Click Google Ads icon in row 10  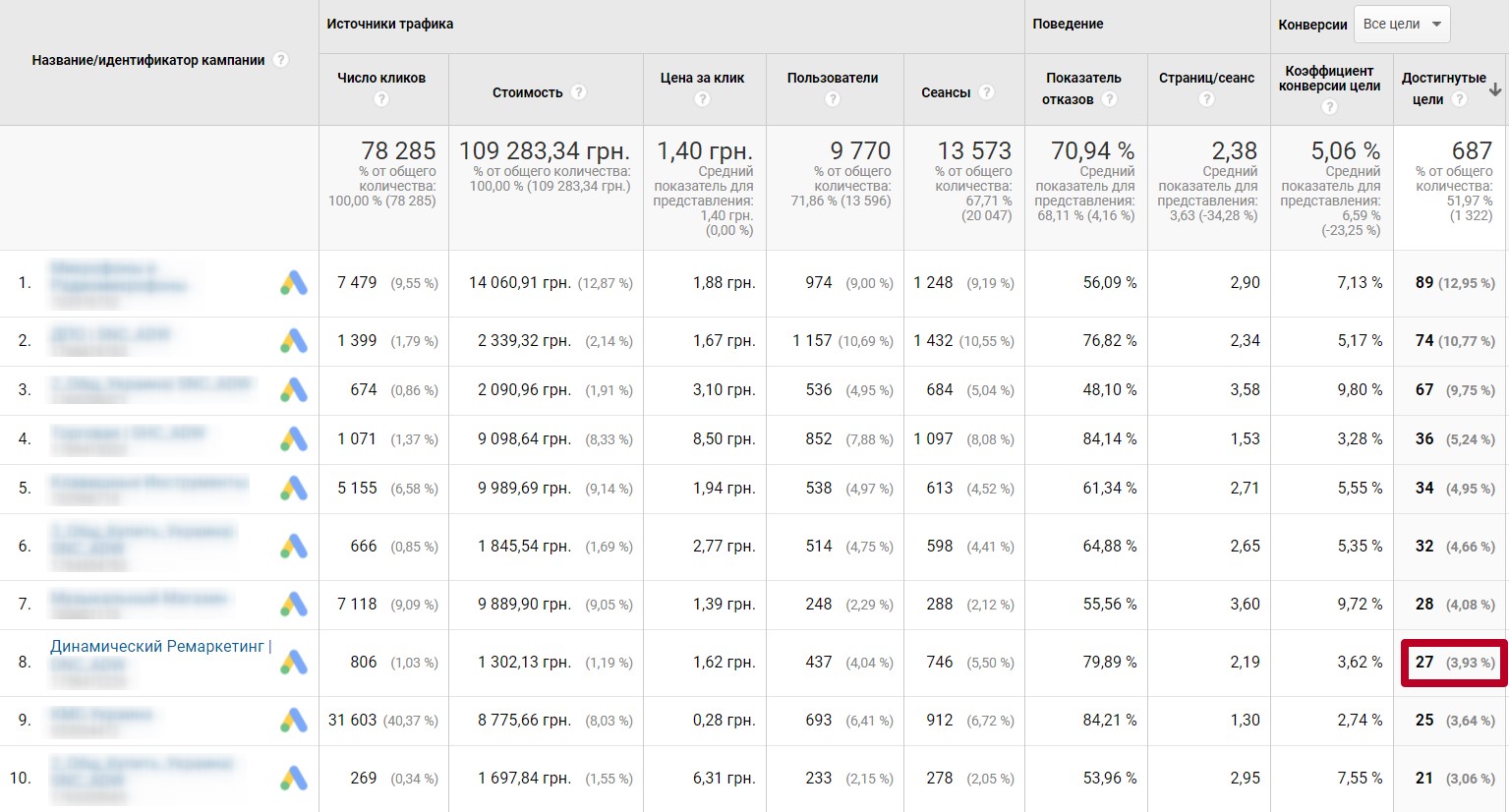pos(294,779)
